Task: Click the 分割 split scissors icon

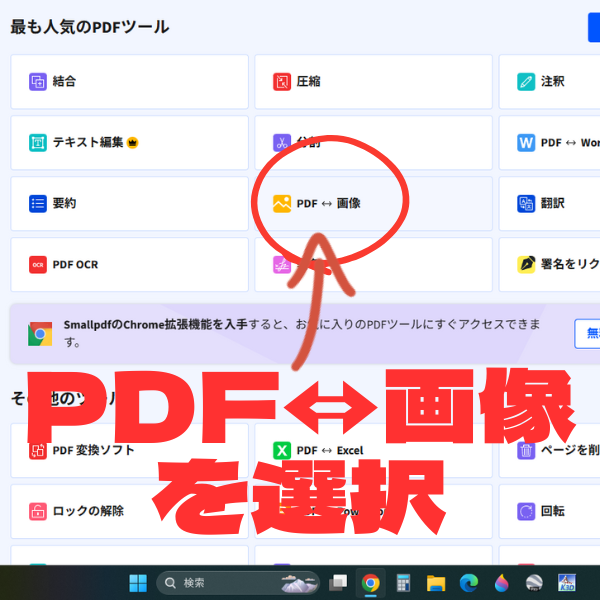Action: tap(281, 143)
